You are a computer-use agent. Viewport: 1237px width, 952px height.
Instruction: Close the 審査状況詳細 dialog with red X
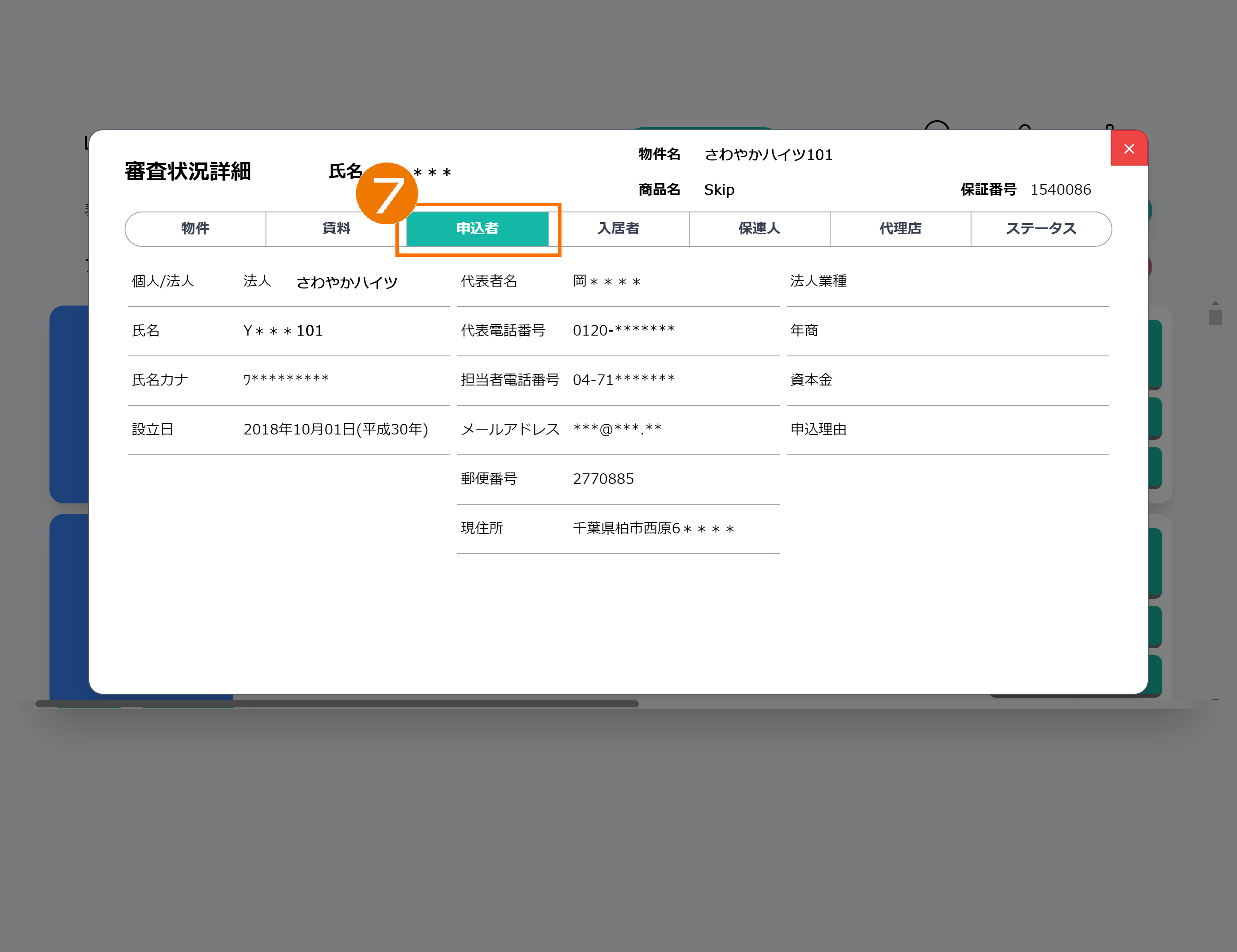[x=1128, y=149]
